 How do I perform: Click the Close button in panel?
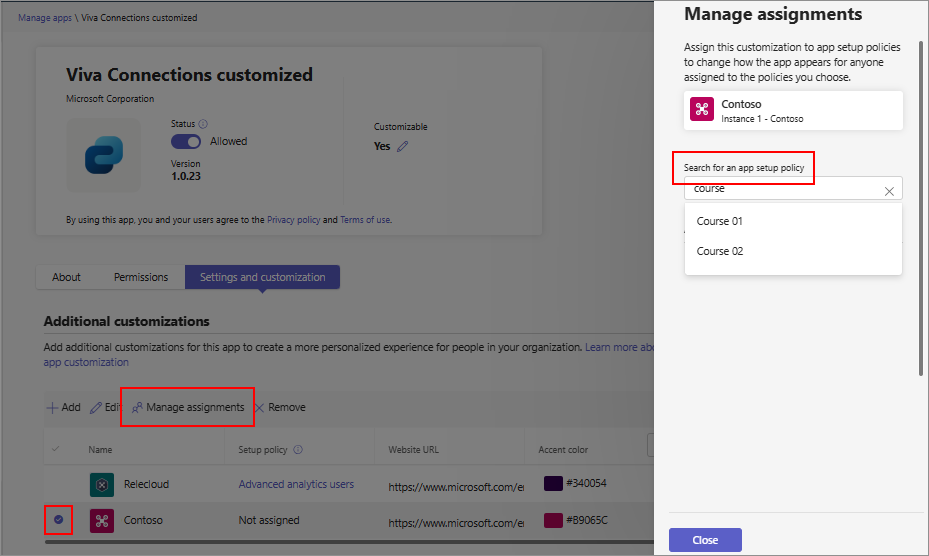pyautogui.click(x=705, y=540)
